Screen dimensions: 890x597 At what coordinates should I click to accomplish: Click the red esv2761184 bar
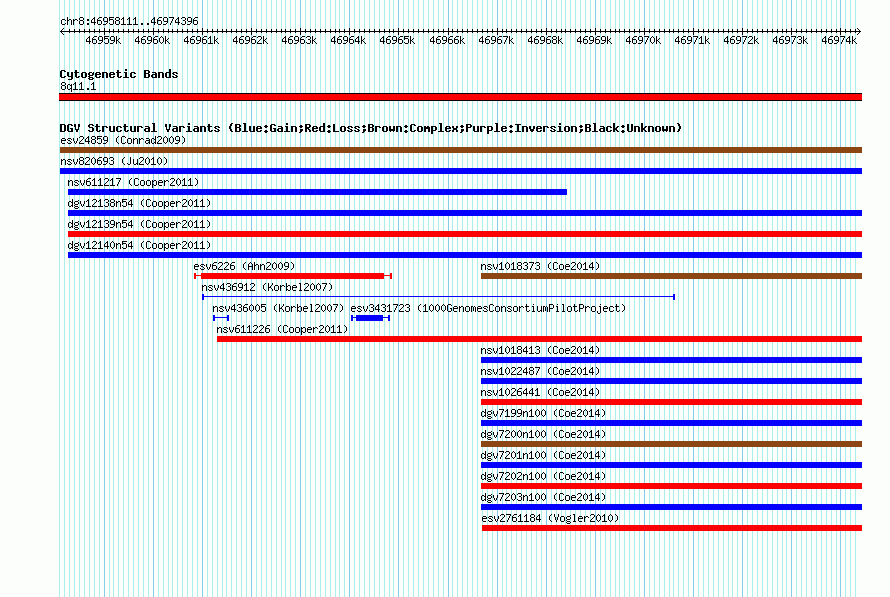coord(672,528)
